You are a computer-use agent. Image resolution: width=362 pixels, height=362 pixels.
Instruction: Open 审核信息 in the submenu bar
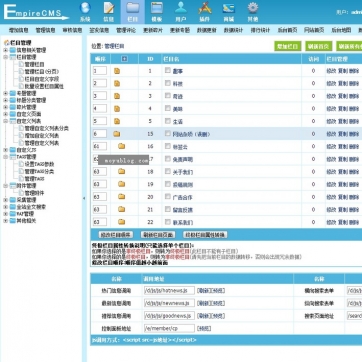point(72,30)
